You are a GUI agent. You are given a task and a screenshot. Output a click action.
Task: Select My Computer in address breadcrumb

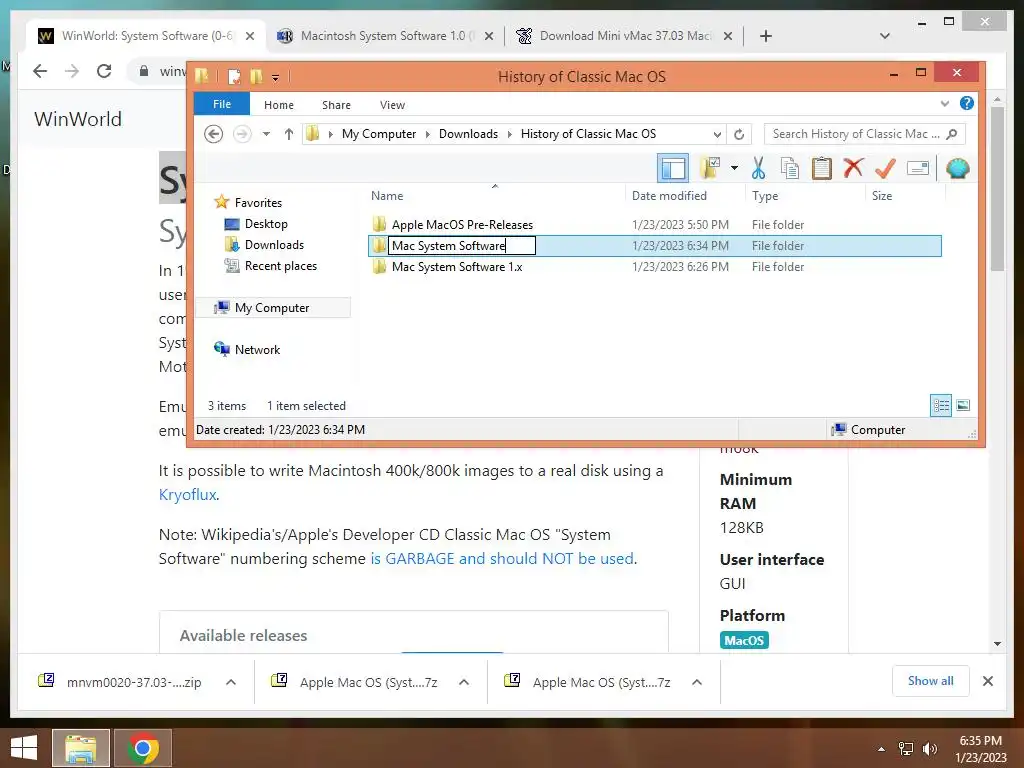379,134
